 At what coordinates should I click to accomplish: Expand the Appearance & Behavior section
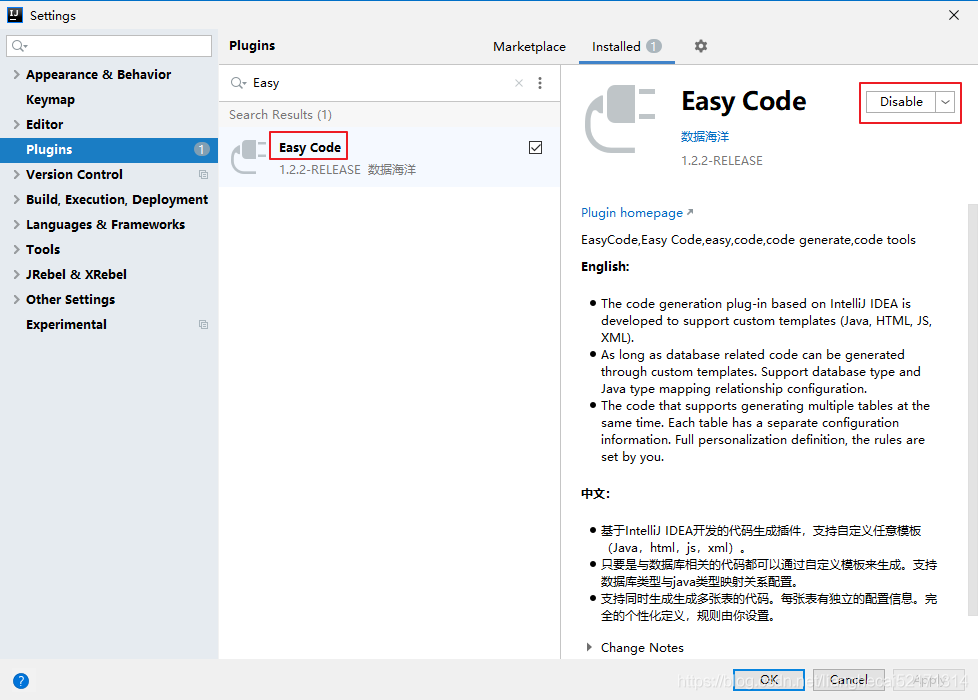click(x=16, y=74)
